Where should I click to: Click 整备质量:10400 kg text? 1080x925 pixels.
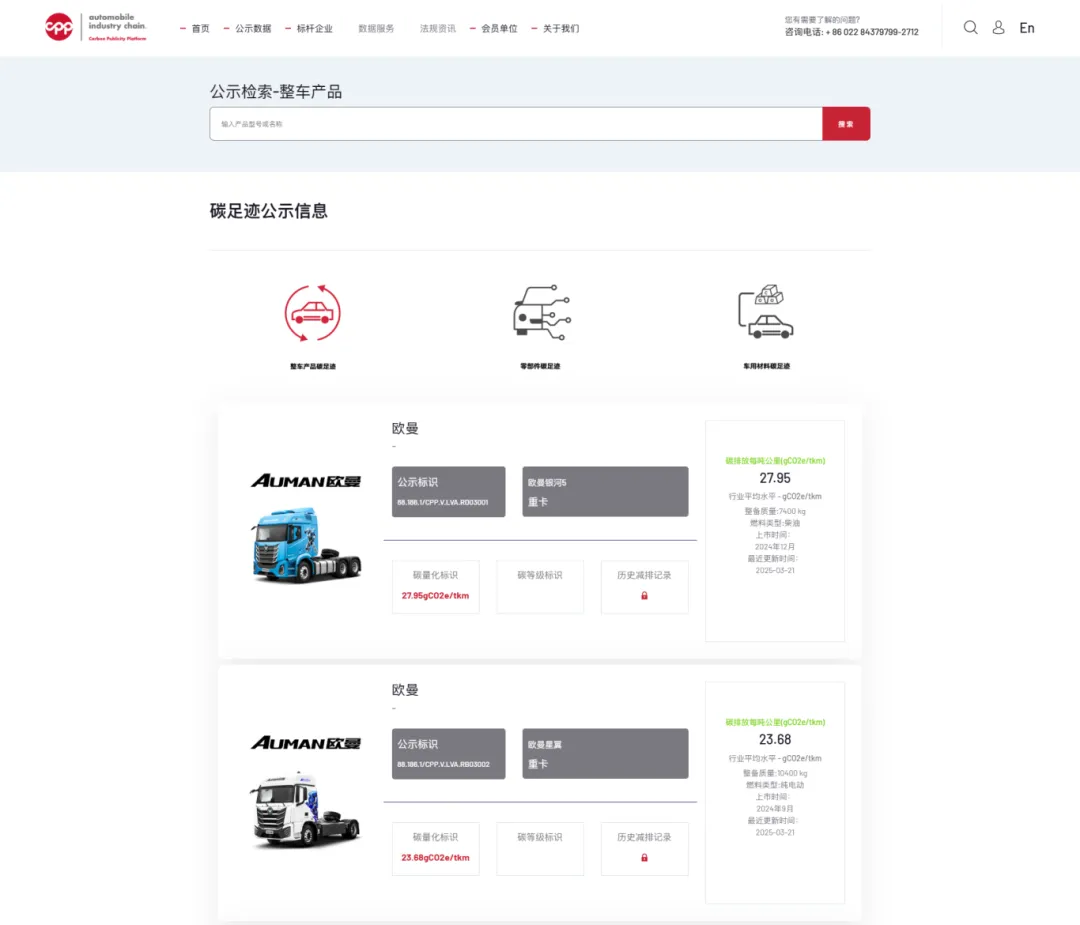coord(775,773)
